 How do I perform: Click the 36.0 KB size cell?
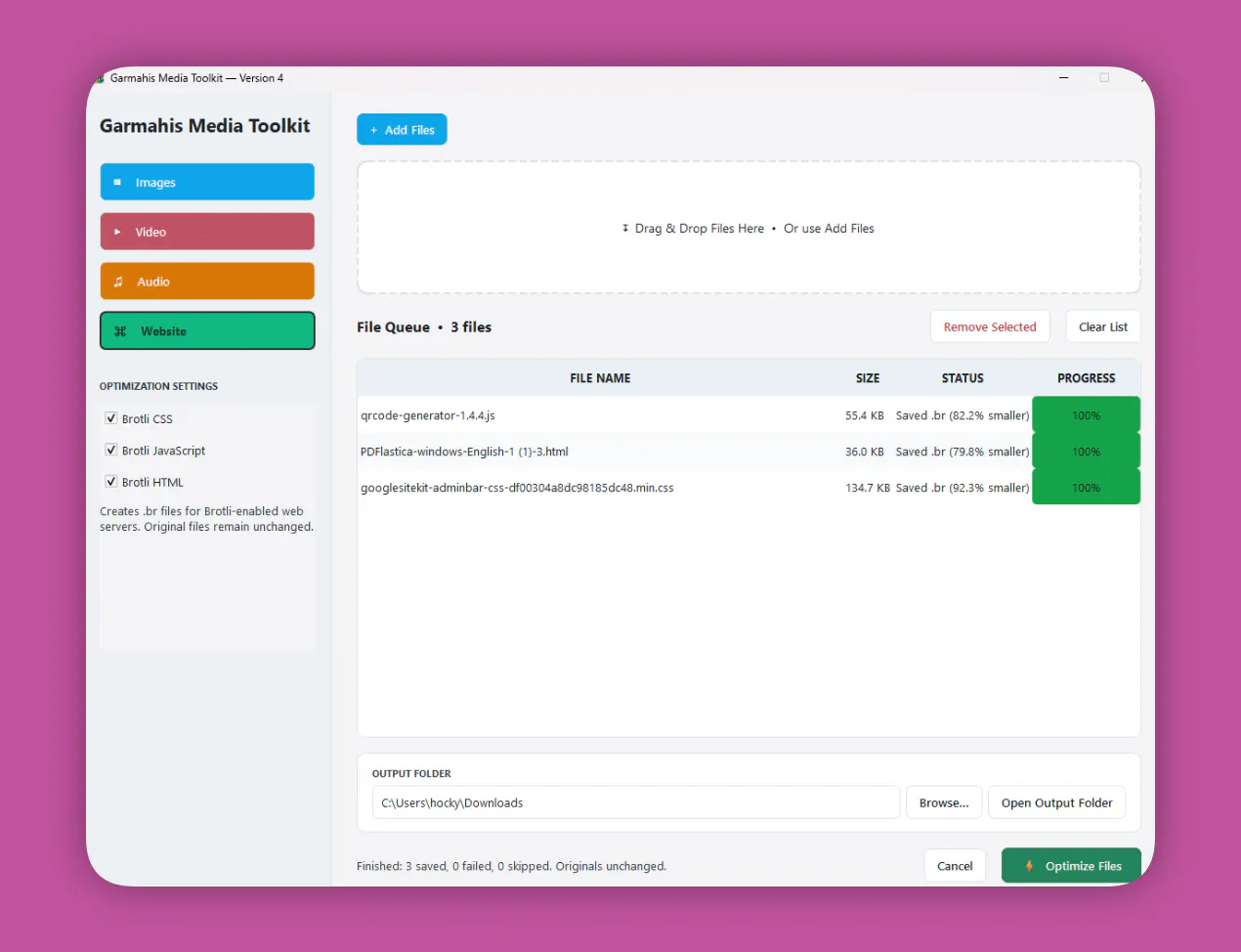click(x=865, y=452)
